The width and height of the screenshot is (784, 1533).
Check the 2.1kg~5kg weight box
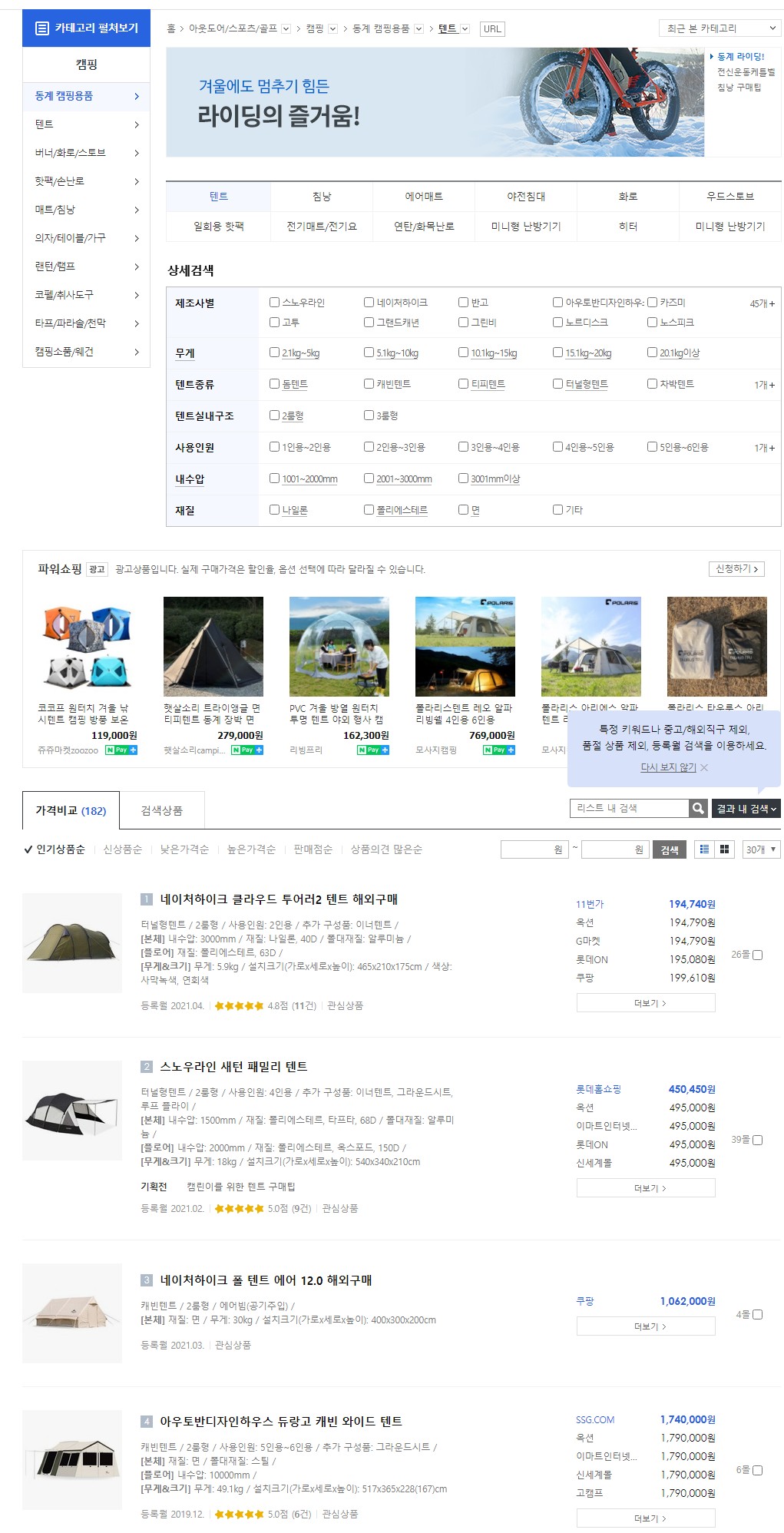pyautogui.click(x=274, y=352)
